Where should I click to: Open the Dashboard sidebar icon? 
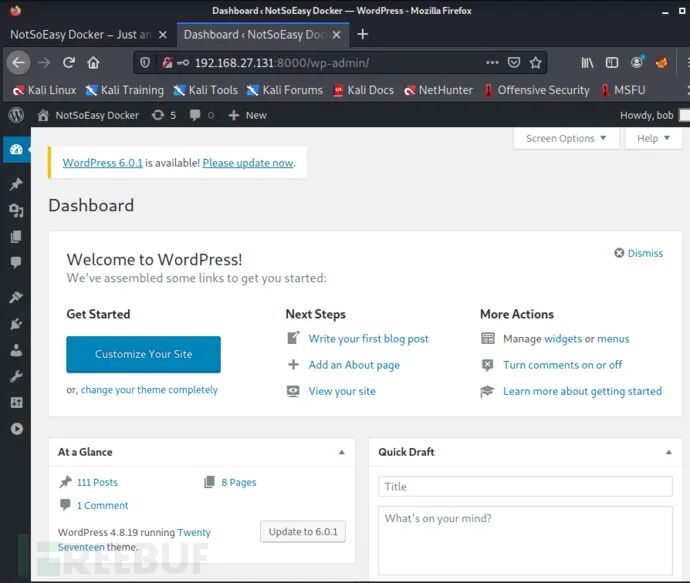tap(16, 150)
